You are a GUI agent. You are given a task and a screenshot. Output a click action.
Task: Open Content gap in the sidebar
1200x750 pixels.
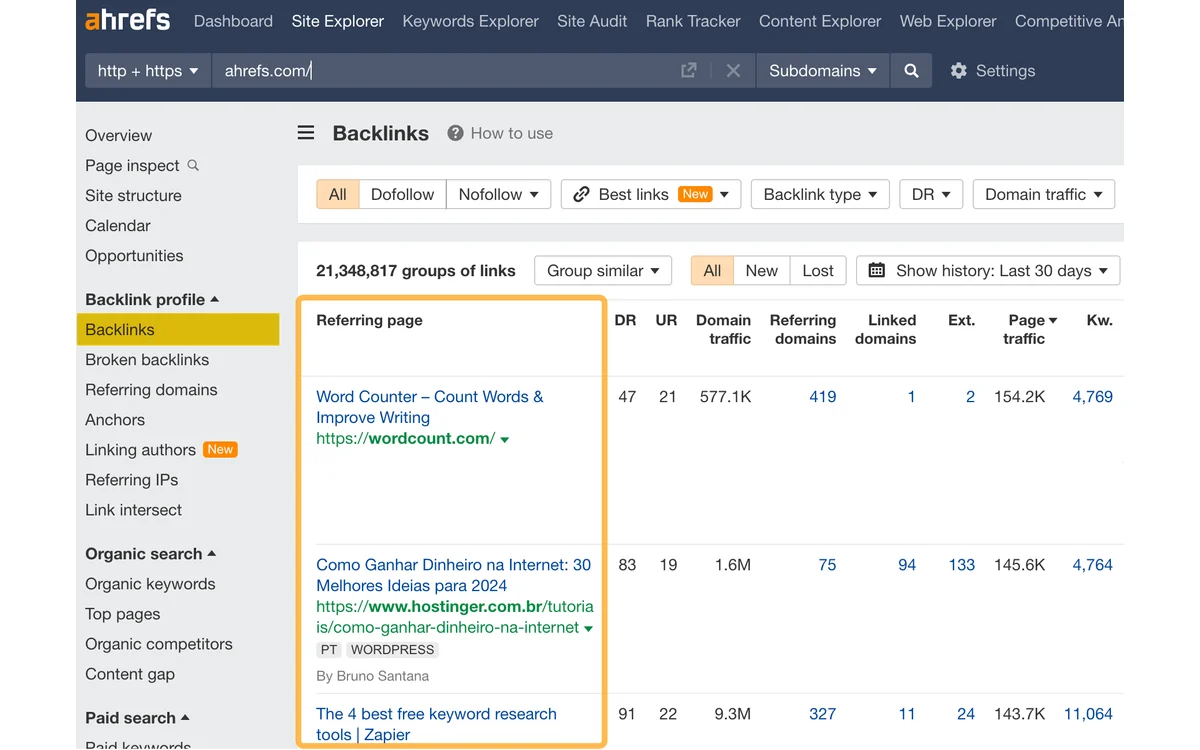click(x=130, y=673)
